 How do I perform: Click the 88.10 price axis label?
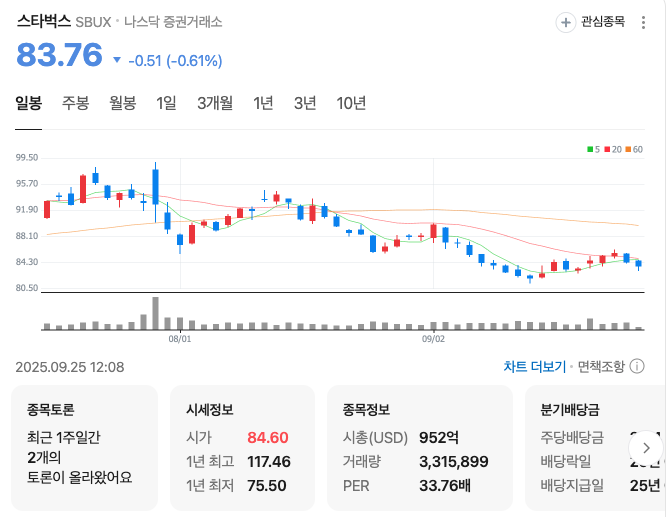(x=27, y=236)
